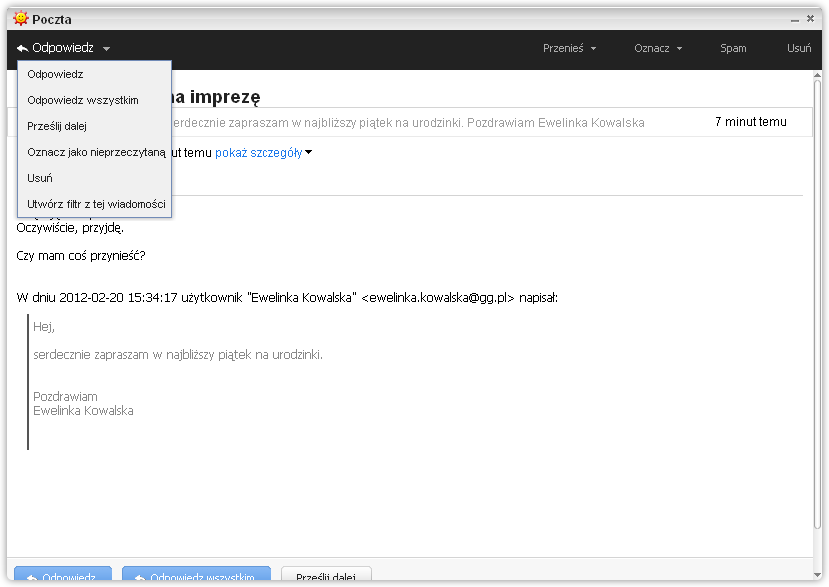Screen dimensions: 829x587
Task: Choose Usuń from the dropdown menu
Action: [95, 178]
